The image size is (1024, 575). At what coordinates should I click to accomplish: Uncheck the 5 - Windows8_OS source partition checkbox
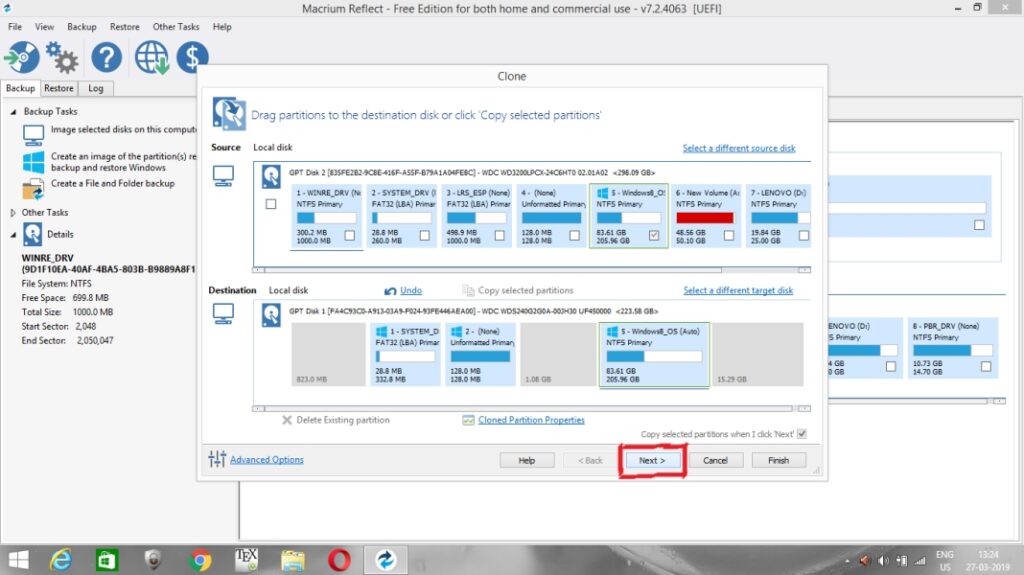point(654,235)
